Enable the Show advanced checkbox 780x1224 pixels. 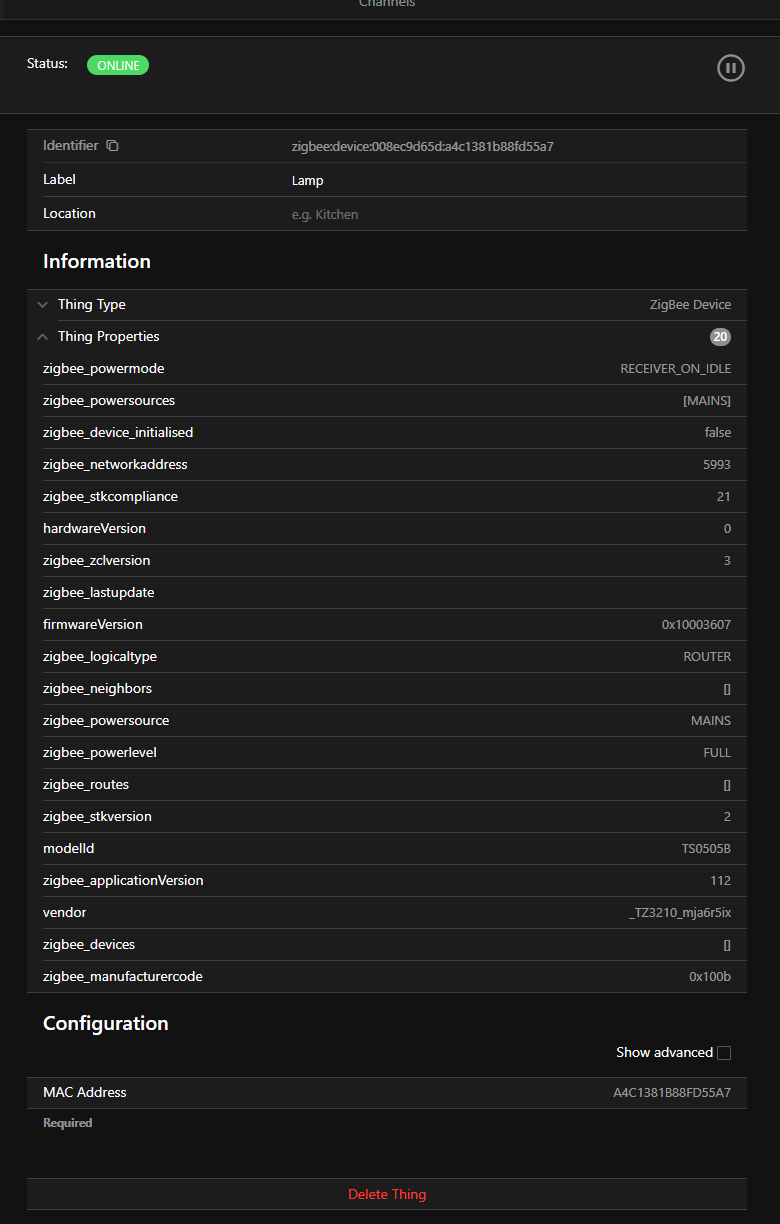click(x=724, y=1053)
